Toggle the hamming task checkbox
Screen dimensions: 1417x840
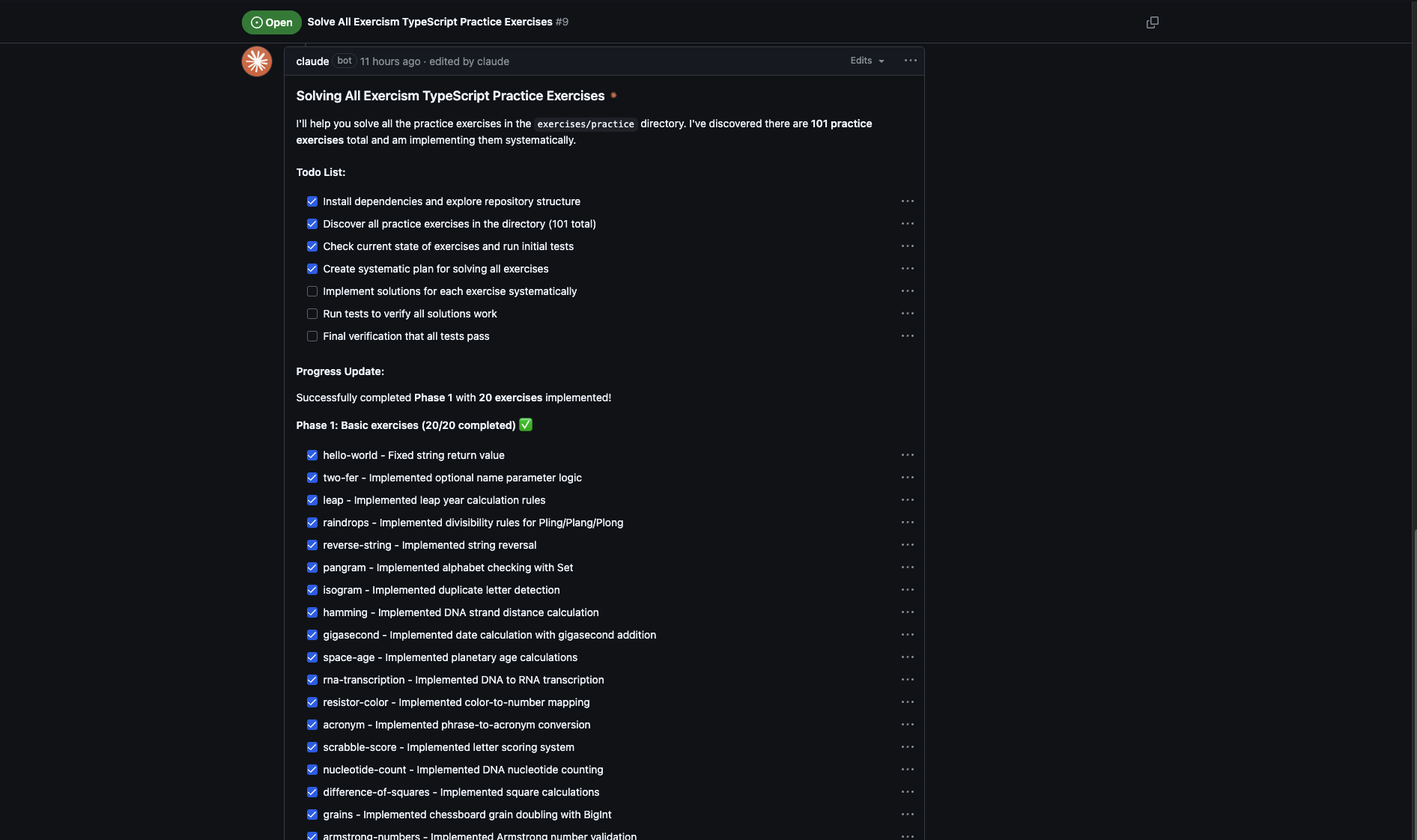[312, 612]
